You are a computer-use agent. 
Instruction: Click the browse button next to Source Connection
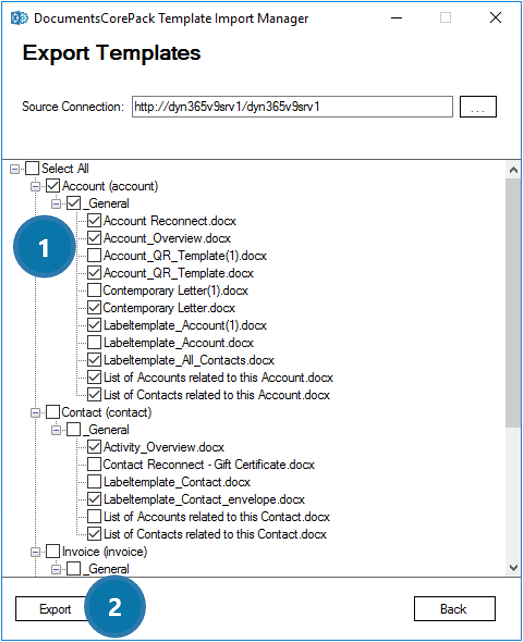[x=478, y=107]
